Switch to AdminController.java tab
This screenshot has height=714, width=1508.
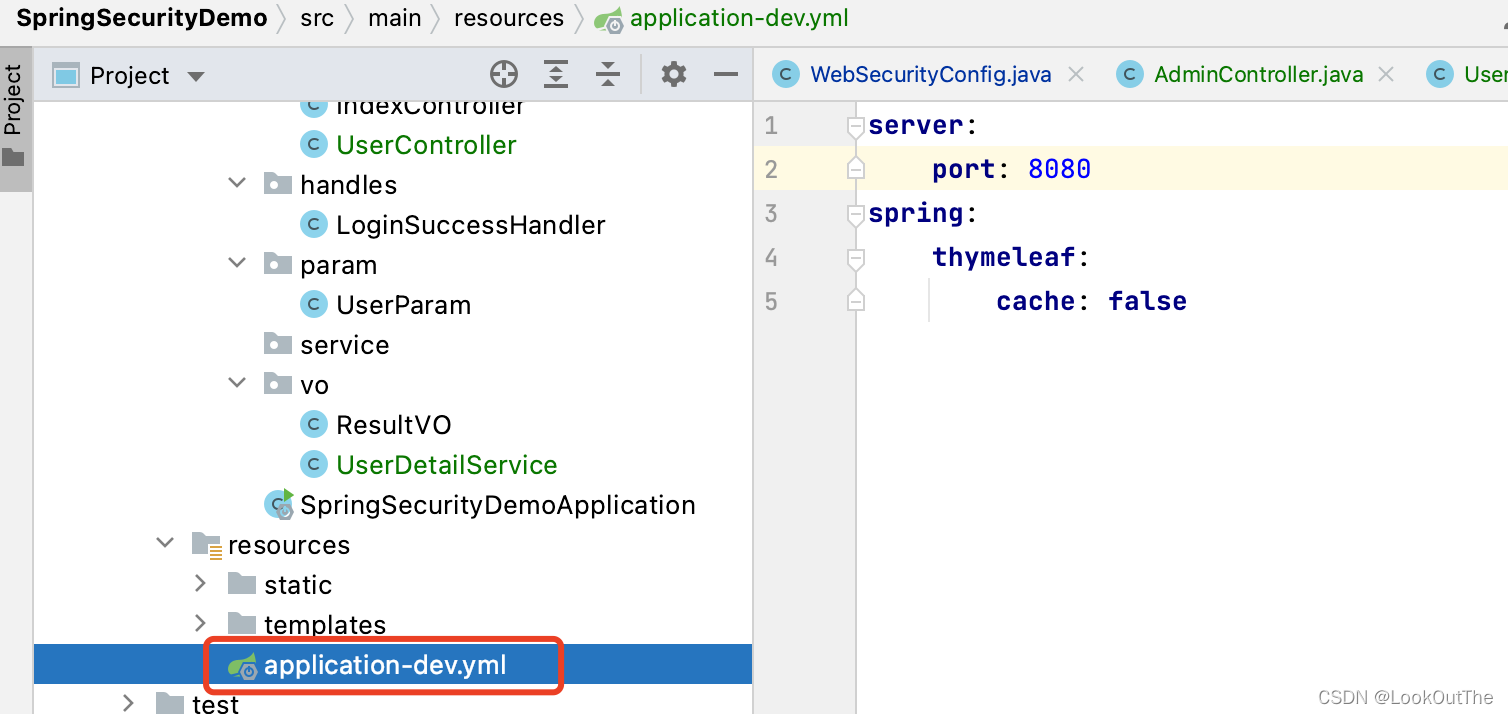(x=1258, y=75)
